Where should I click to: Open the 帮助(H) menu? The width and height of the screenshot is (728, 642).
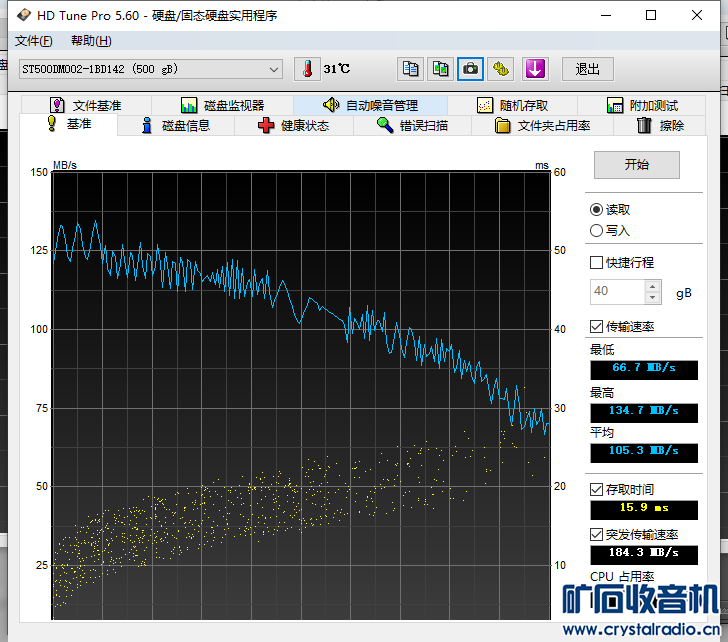pyautogui.click(x=91, y=41)
